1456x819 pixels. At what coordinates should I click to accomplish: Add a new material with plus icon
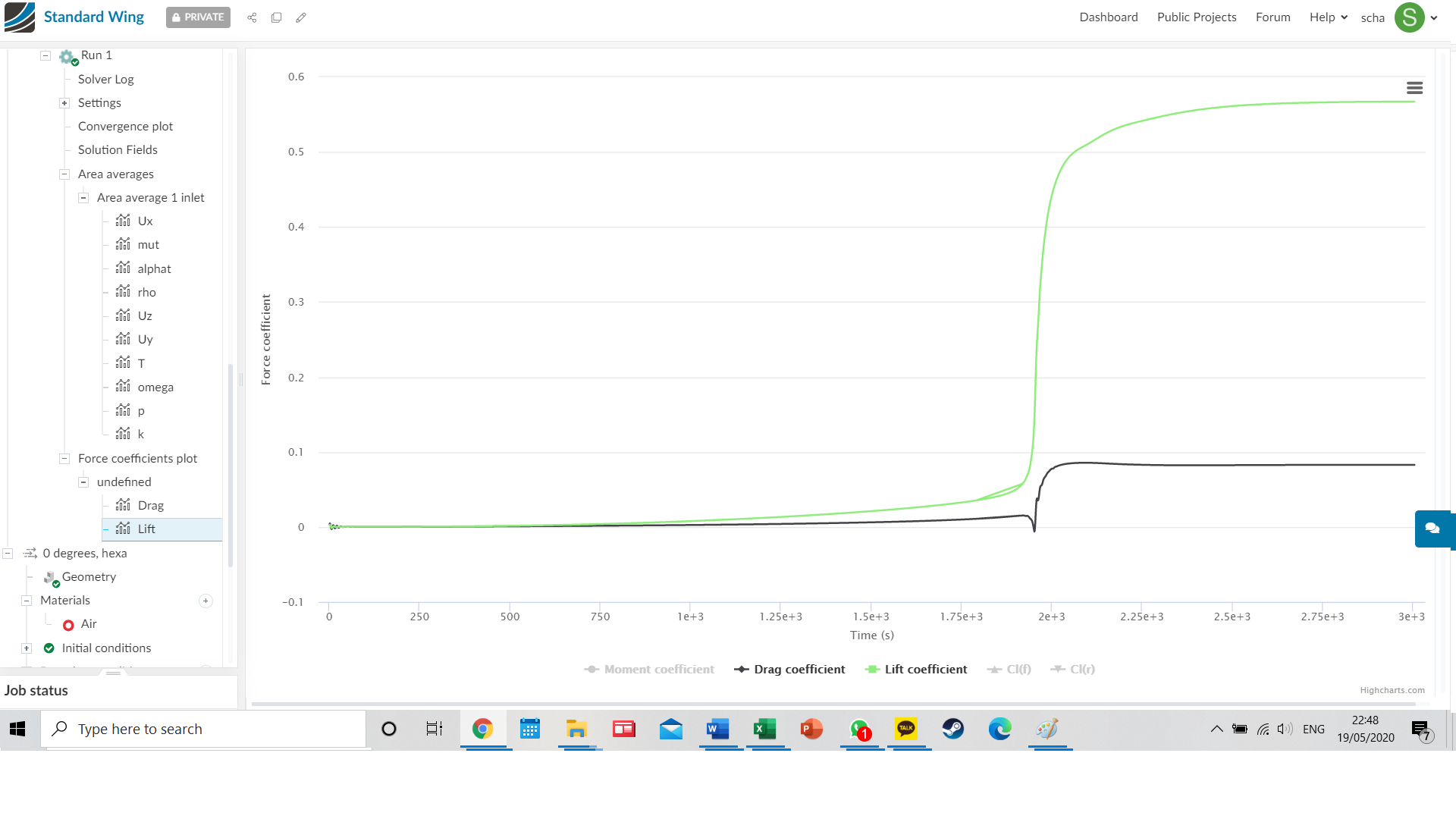(x=206, y=601)
